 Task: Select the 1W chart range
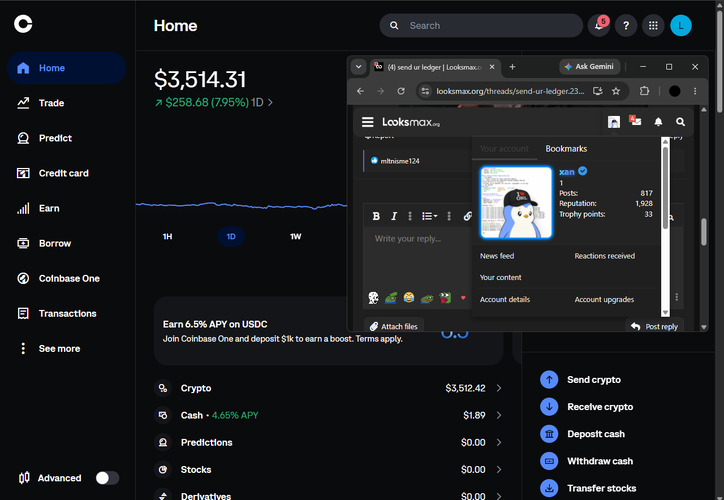(296, 236)
